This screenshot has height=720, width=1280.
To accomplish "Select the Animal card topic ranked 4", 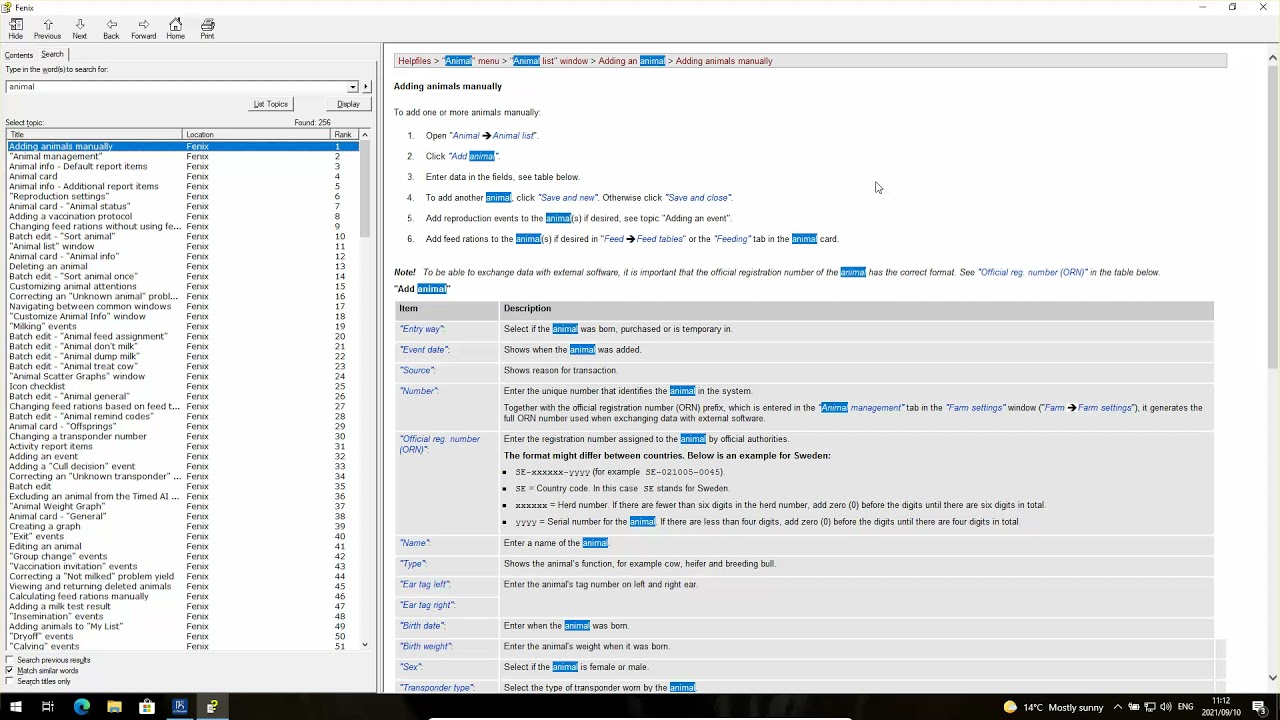I will coord(33,176).
